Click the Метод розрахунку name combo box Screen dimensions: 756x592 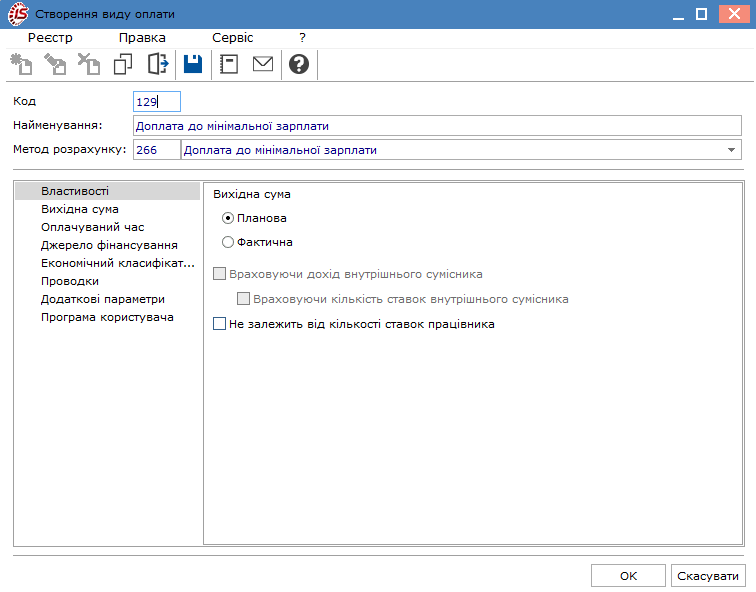(461, 150)
